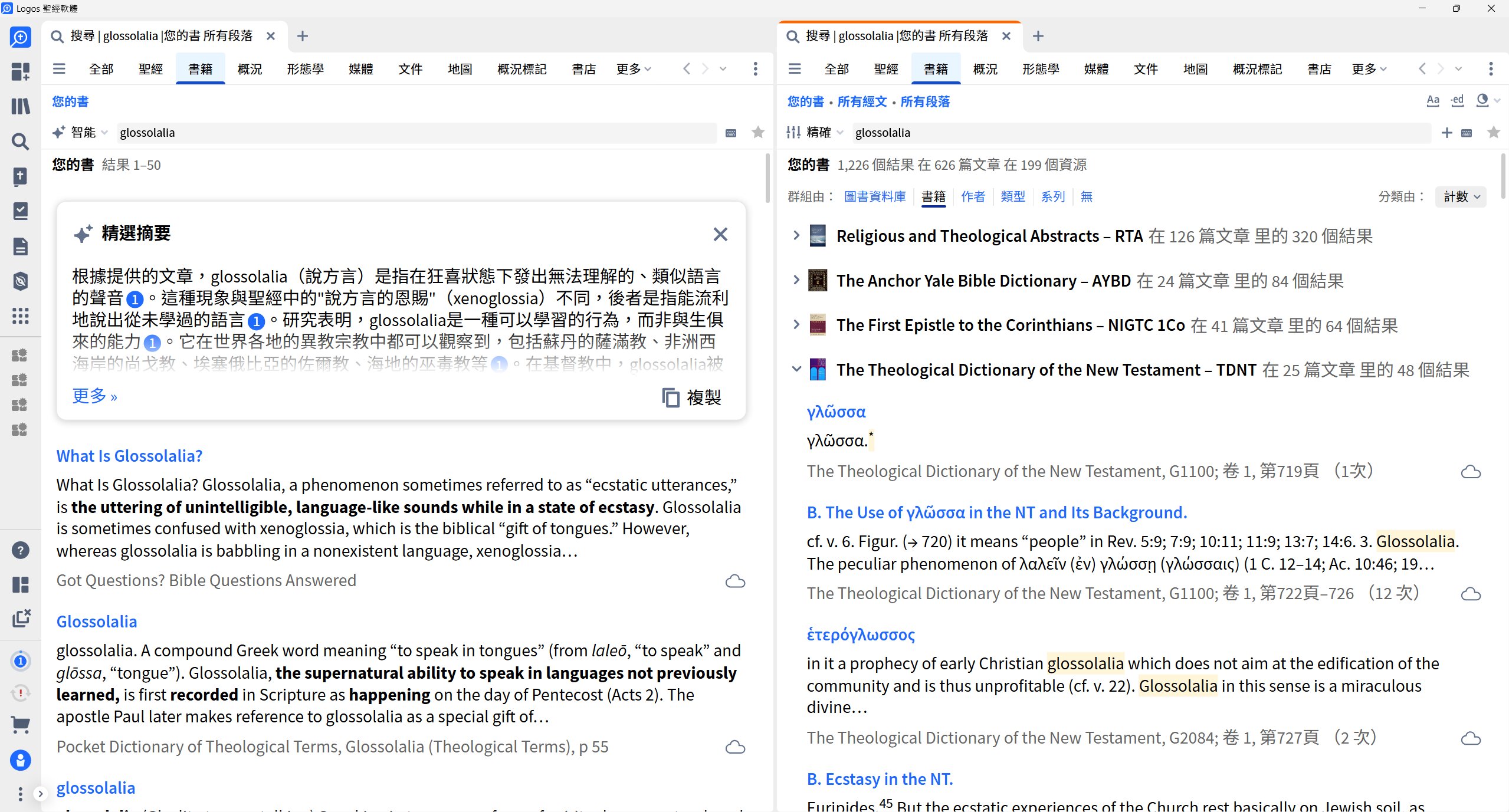Open the Library books icon
1509x812 pixels.
(20, 107)
